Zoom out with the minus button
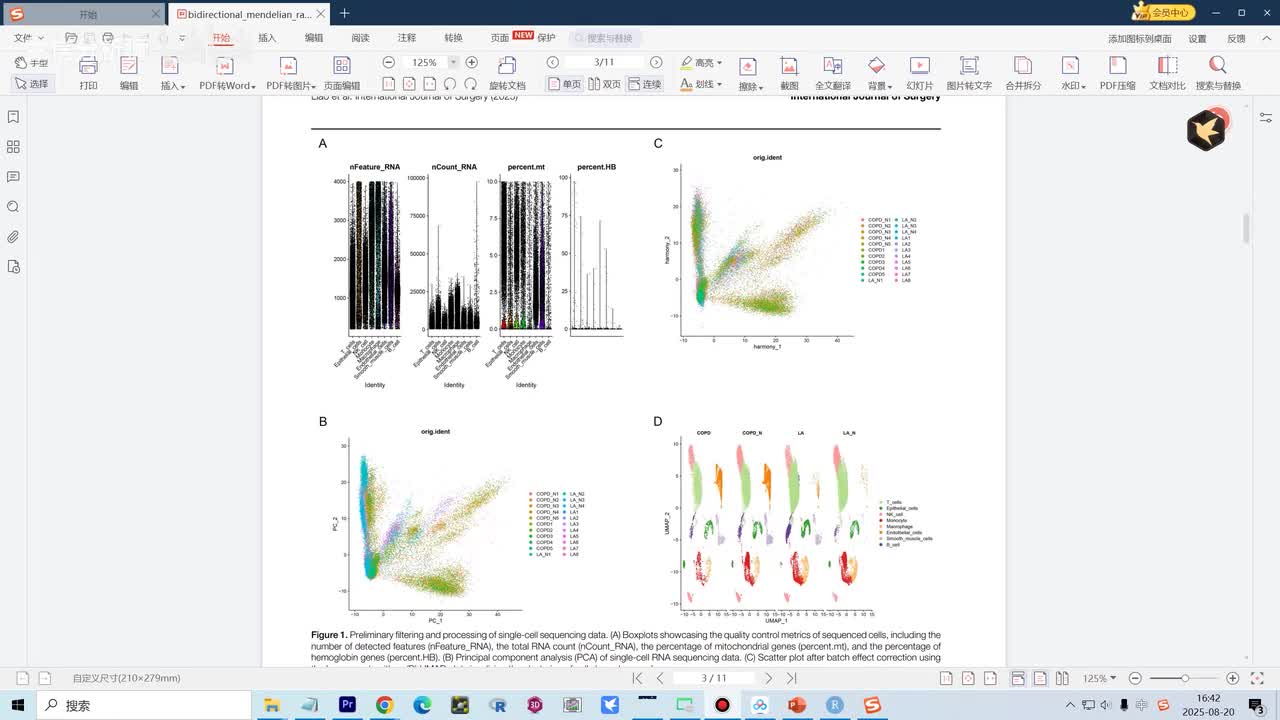 click(389, 62)
